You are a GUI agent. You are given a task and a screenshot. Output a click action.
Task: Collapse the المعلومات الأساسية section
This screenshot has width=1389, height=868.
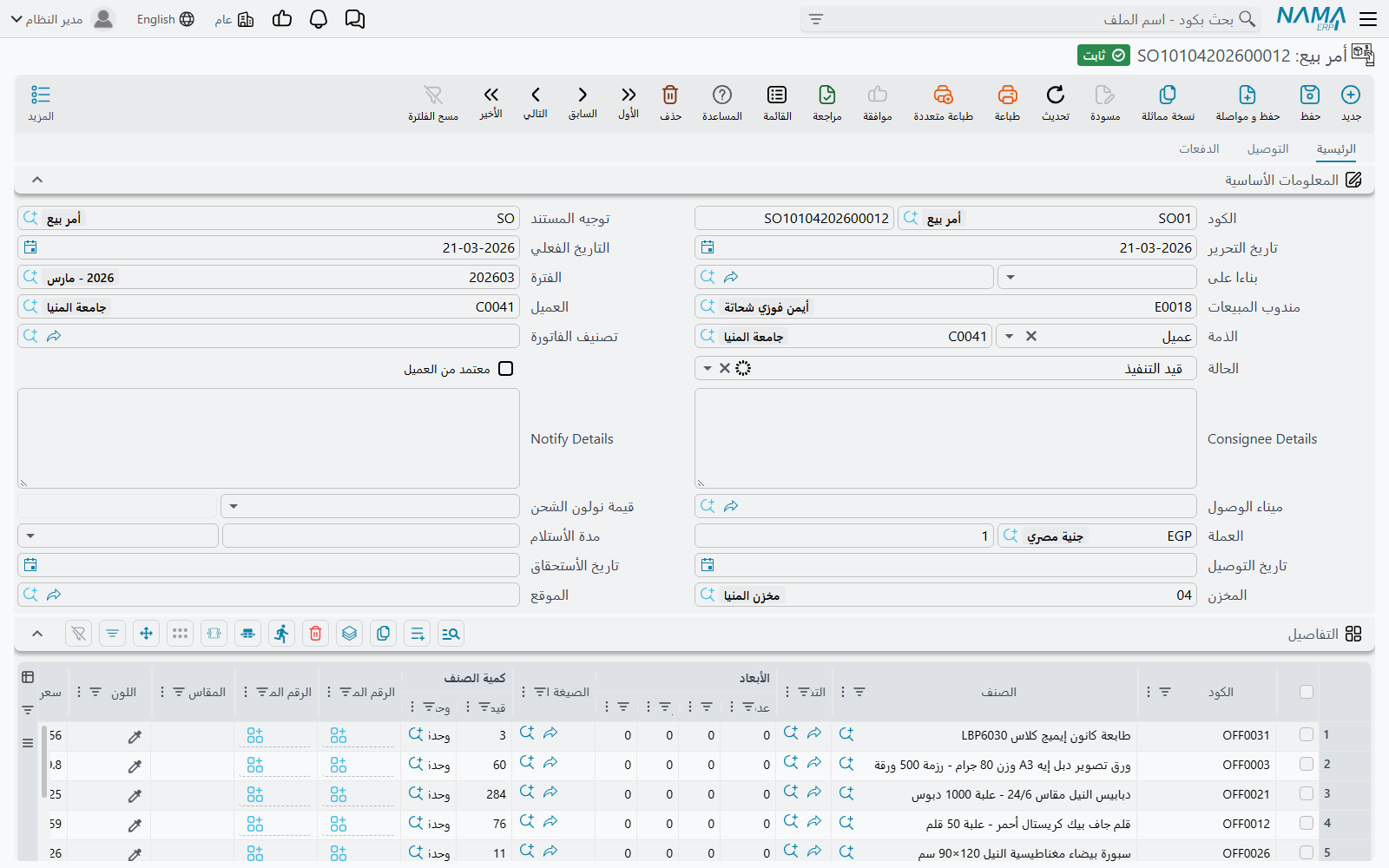point(37,180)
